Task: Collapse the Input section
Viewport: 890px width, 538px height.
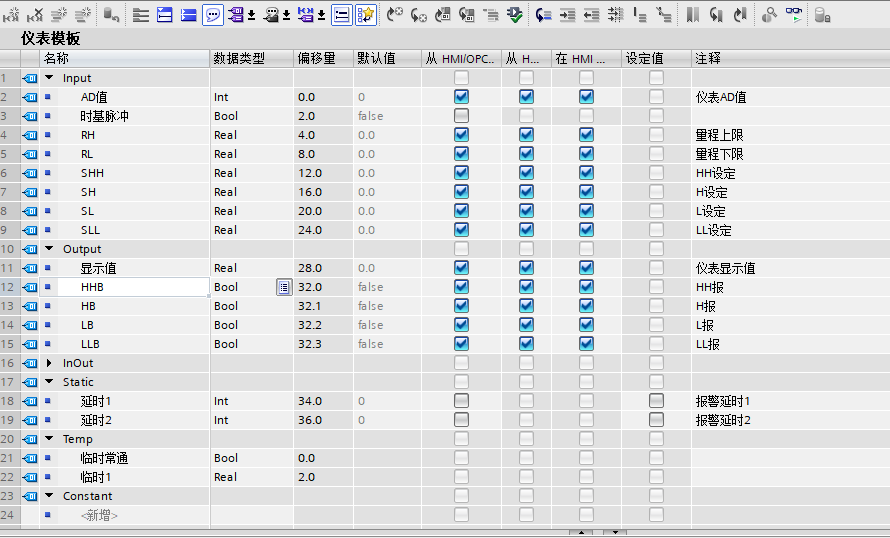Action: coord(49,78)
